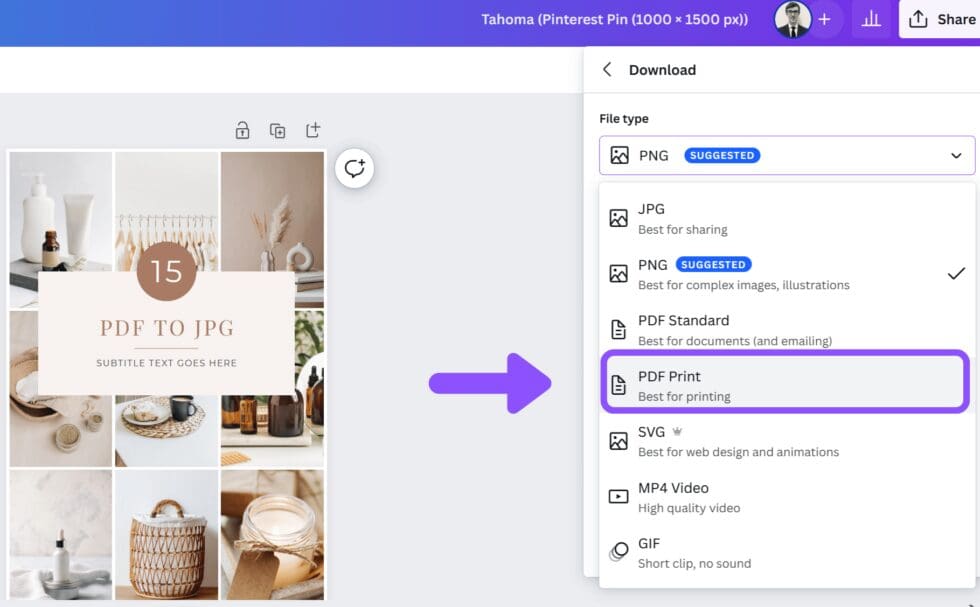Click the add page to another design icon
The image size is (980, 607).
[312, 130]
